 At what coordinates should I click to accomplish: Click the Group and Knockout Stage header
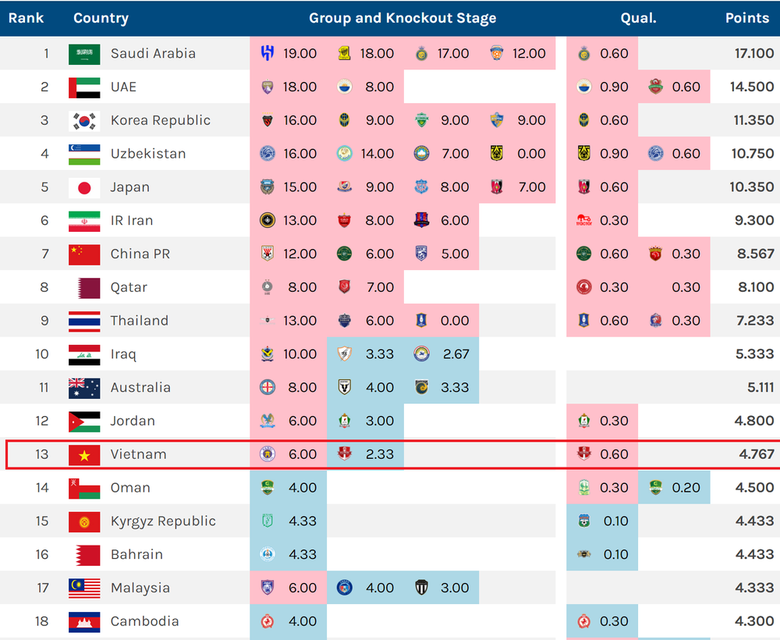[x=402, y=18]
